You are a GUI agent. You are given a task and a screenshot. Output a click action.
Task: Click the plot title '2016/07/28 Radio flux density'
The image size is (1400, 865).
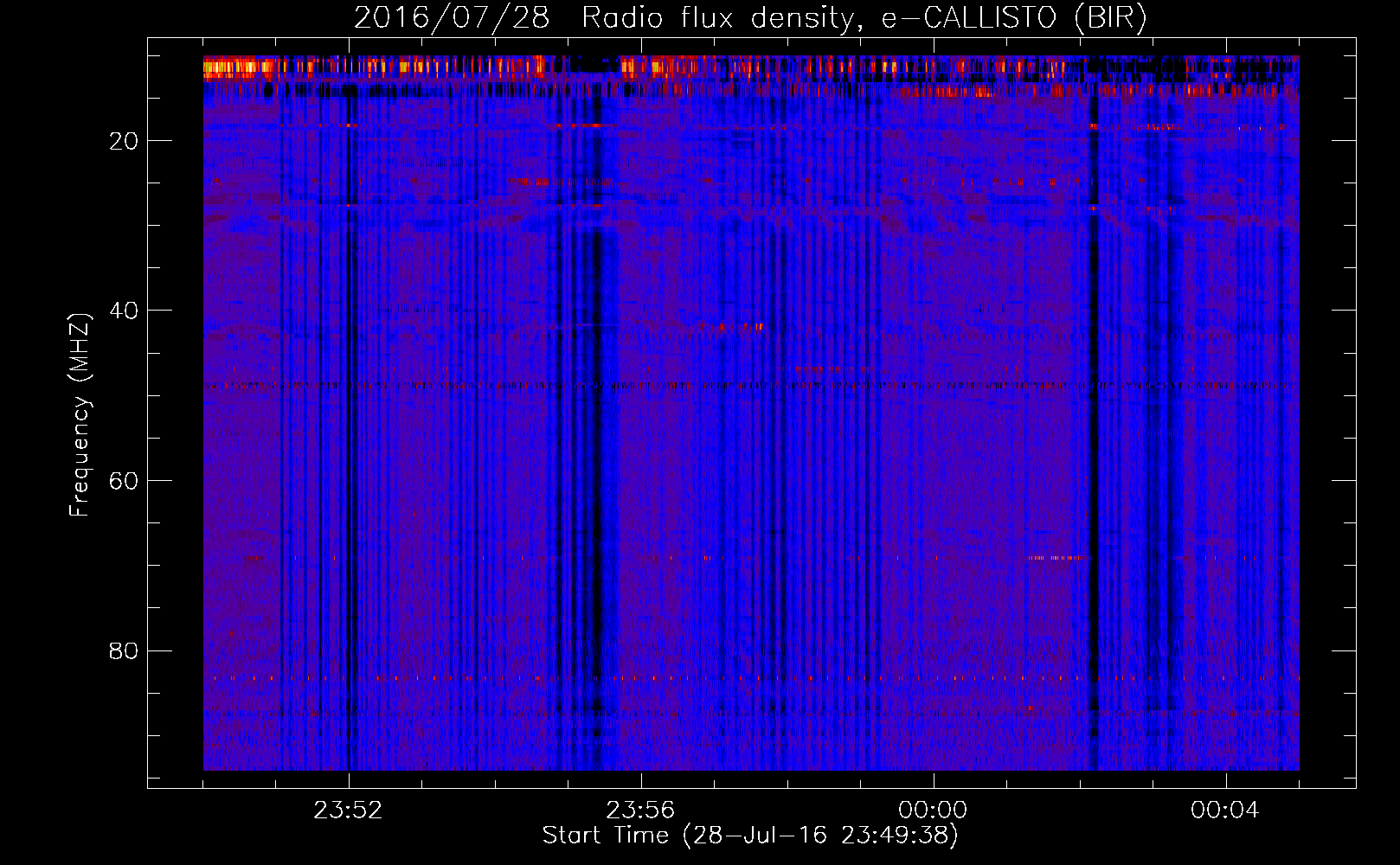(751, 17)
